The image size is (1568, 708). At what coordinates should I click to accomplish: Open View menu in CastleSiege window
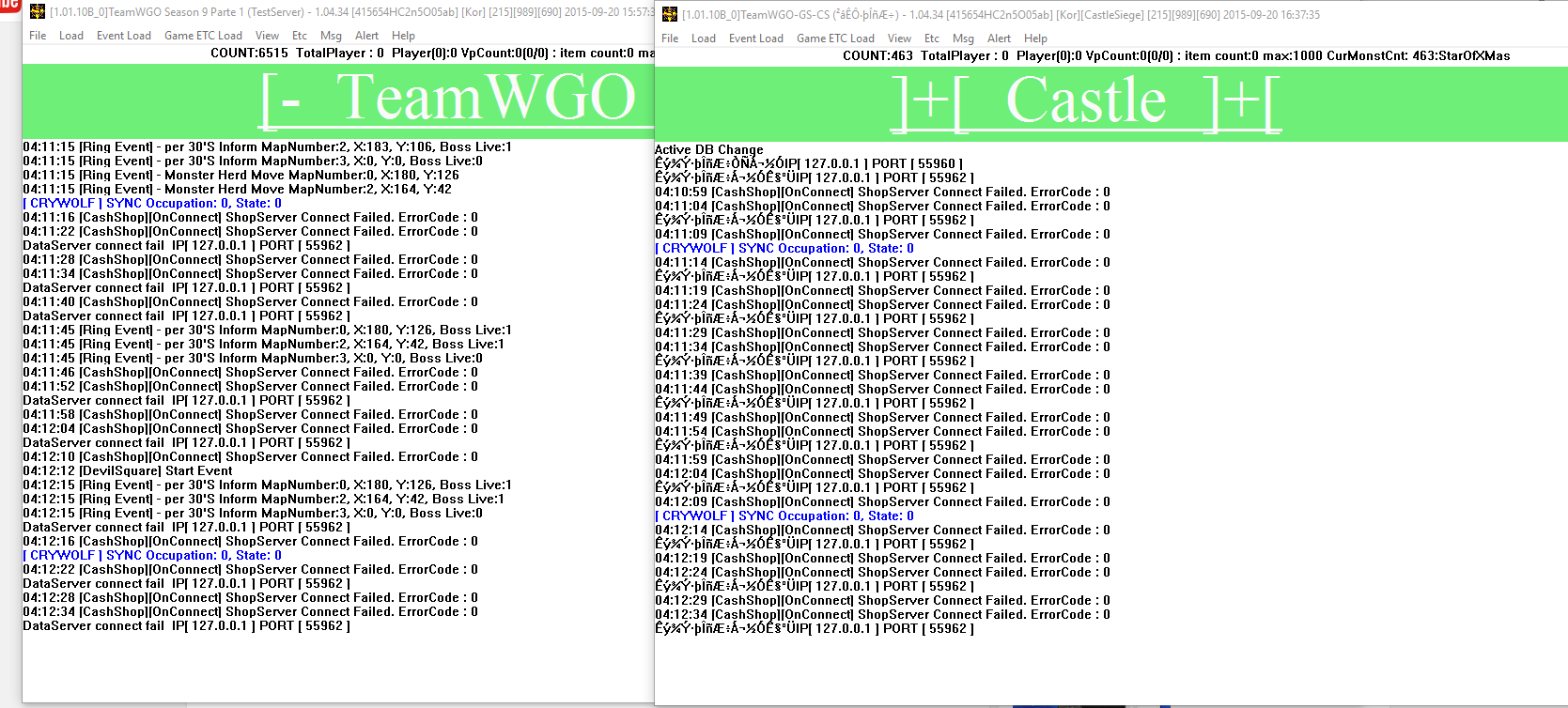(x=899, y=38)
